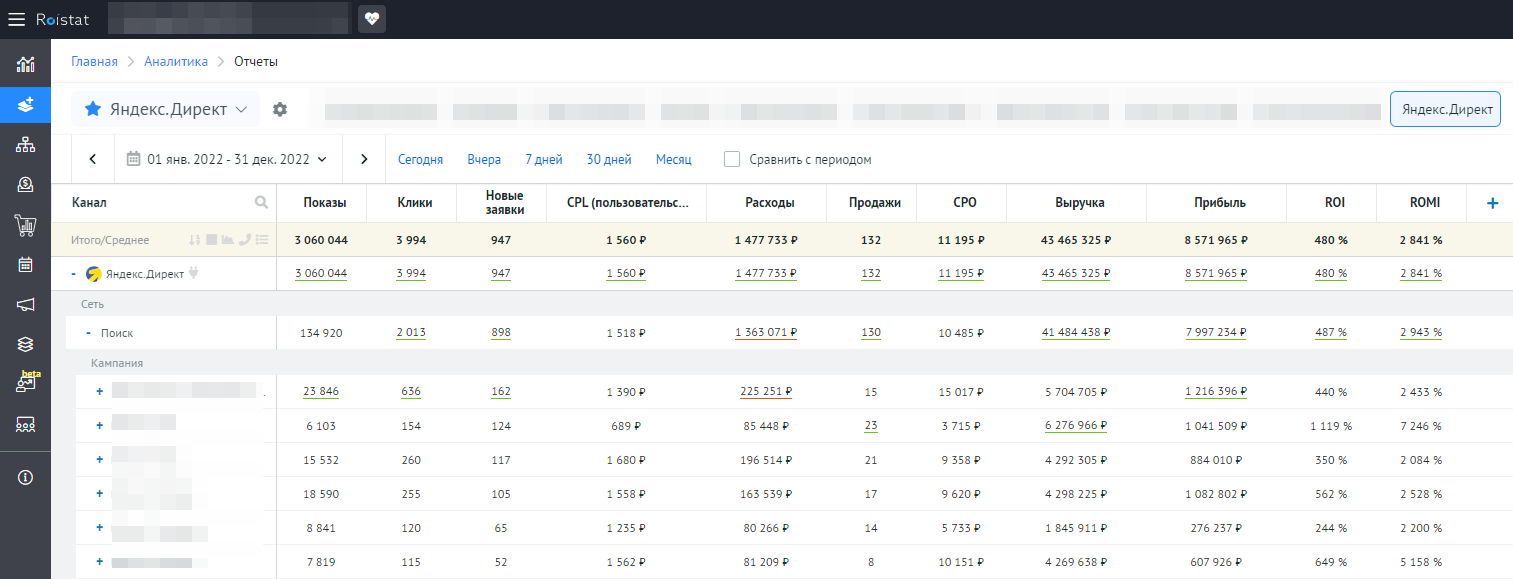Set period to 30 дней

click(609, 159)
